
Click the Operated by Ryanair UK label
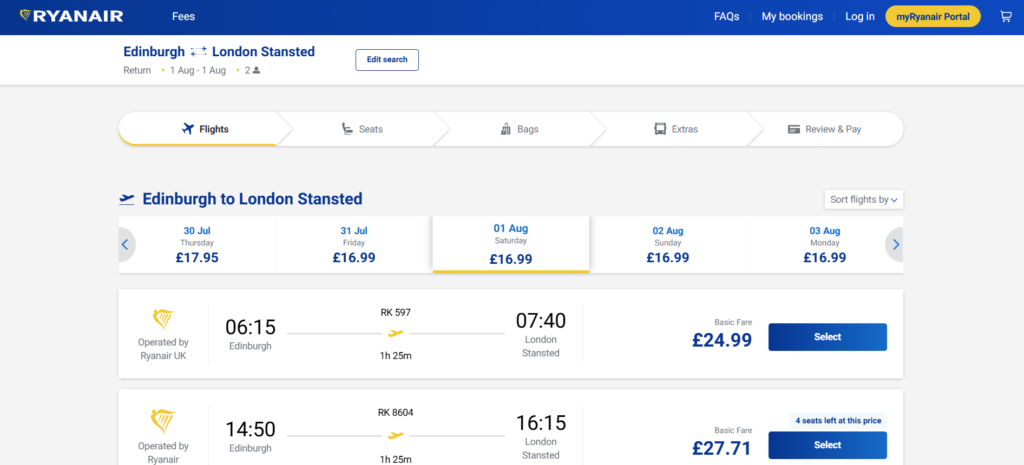click(163, 349)
